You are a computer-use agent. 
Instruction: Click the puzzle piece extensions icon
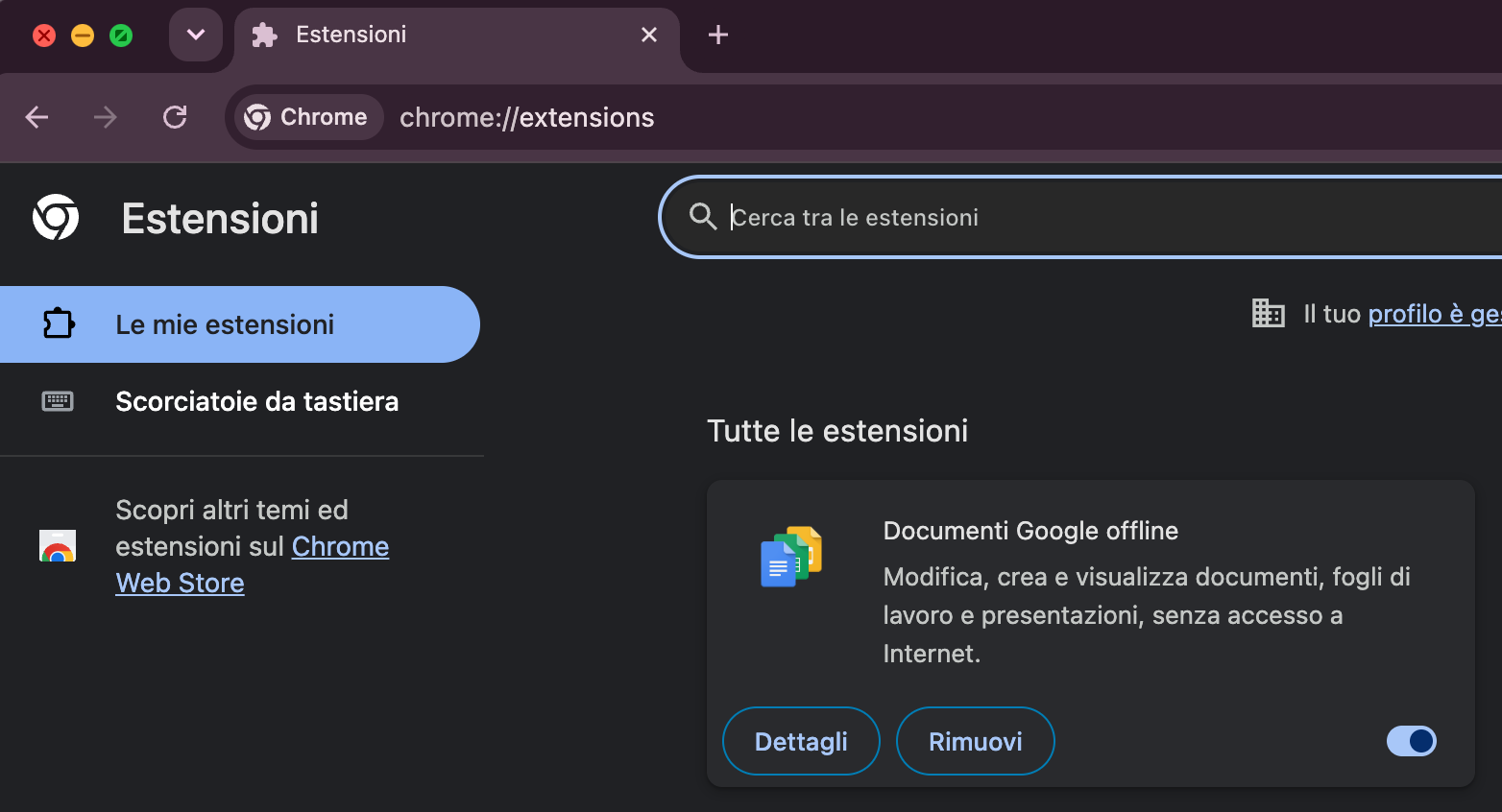(58, 323)
